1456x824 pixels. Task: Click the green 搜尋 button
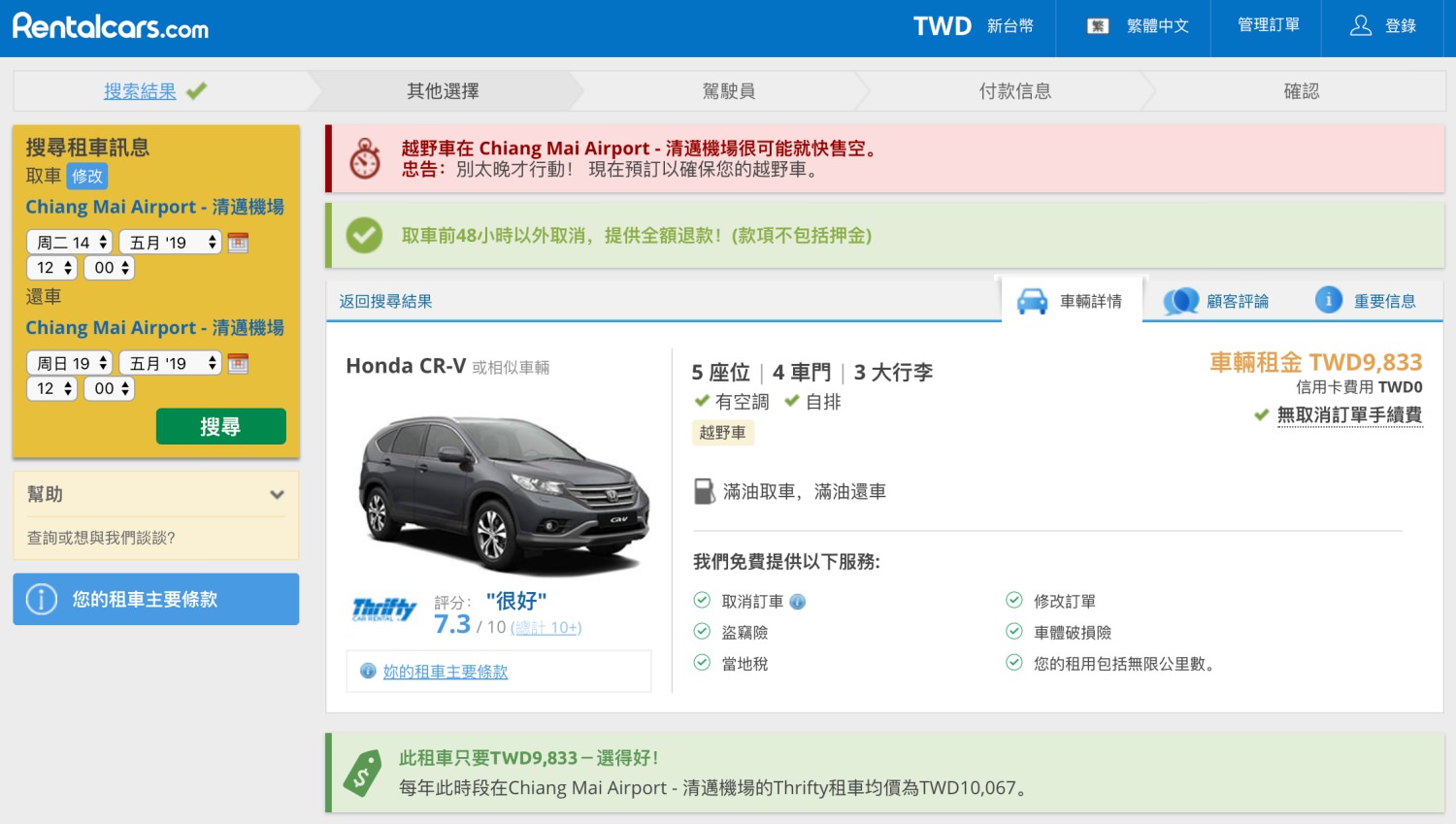pyautogui.click(x=221, y=426)
